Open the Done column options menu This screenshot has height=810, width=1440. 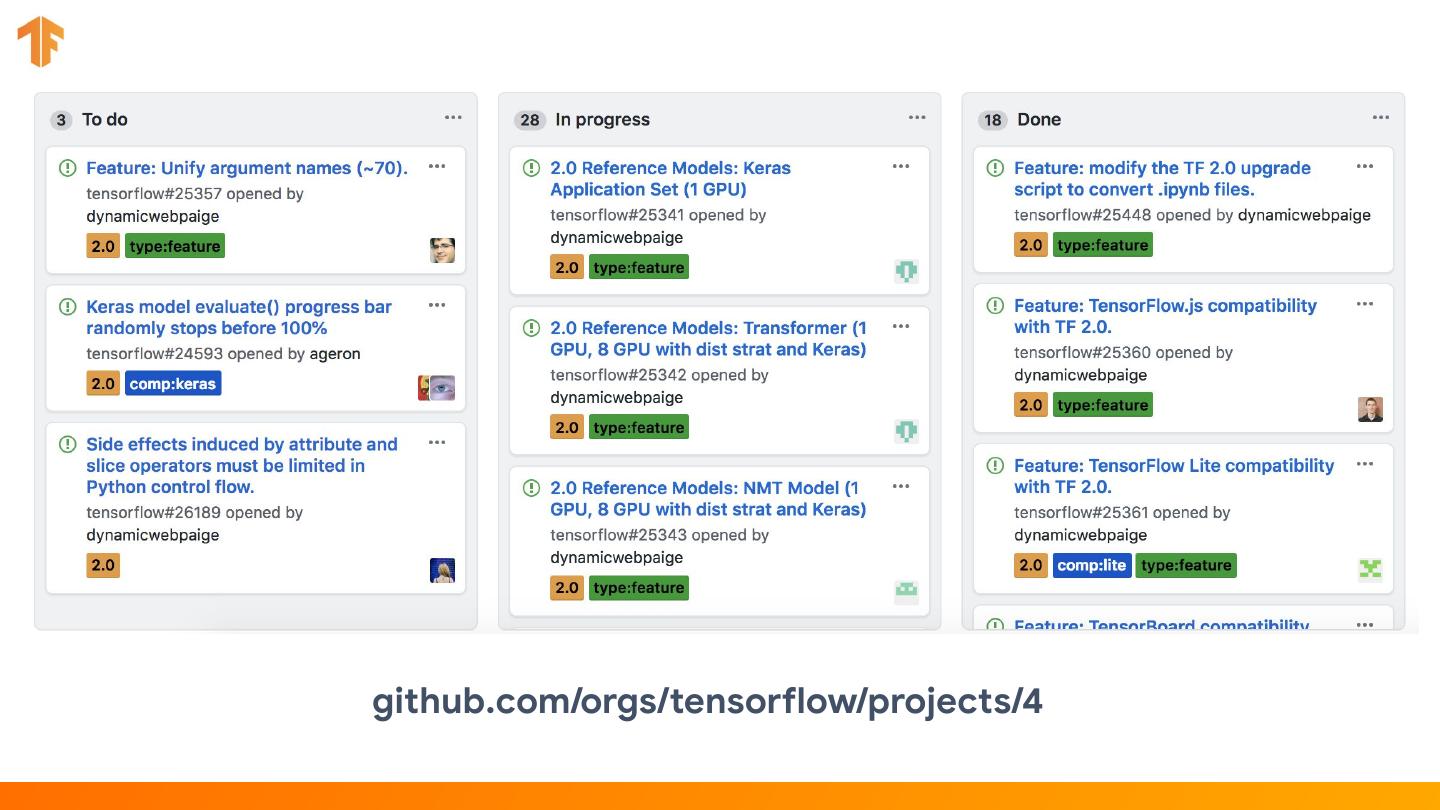(x=1381, y=118)
